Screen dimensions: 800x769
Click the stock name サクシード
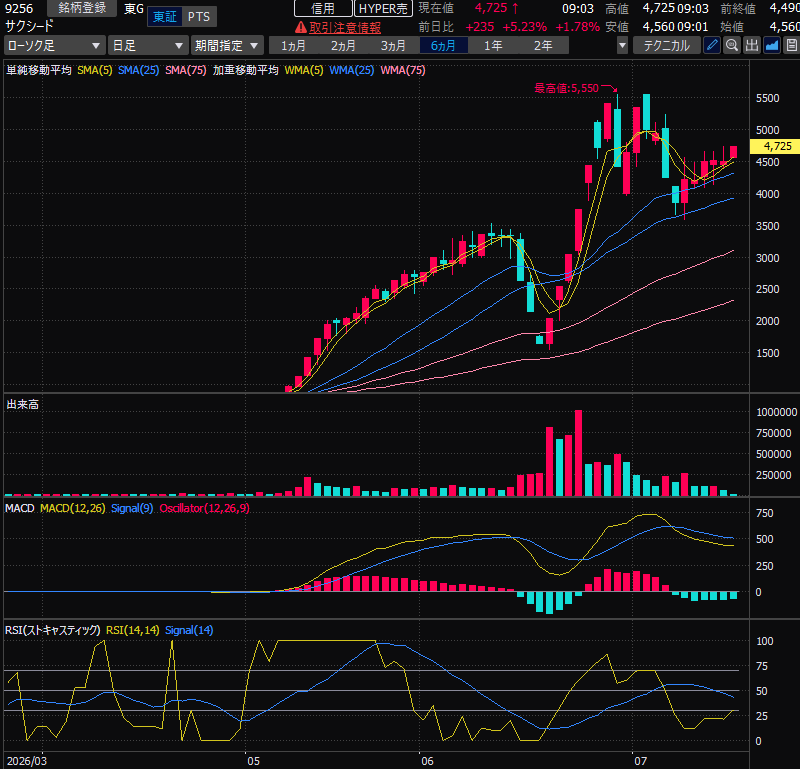pos(29,26)
